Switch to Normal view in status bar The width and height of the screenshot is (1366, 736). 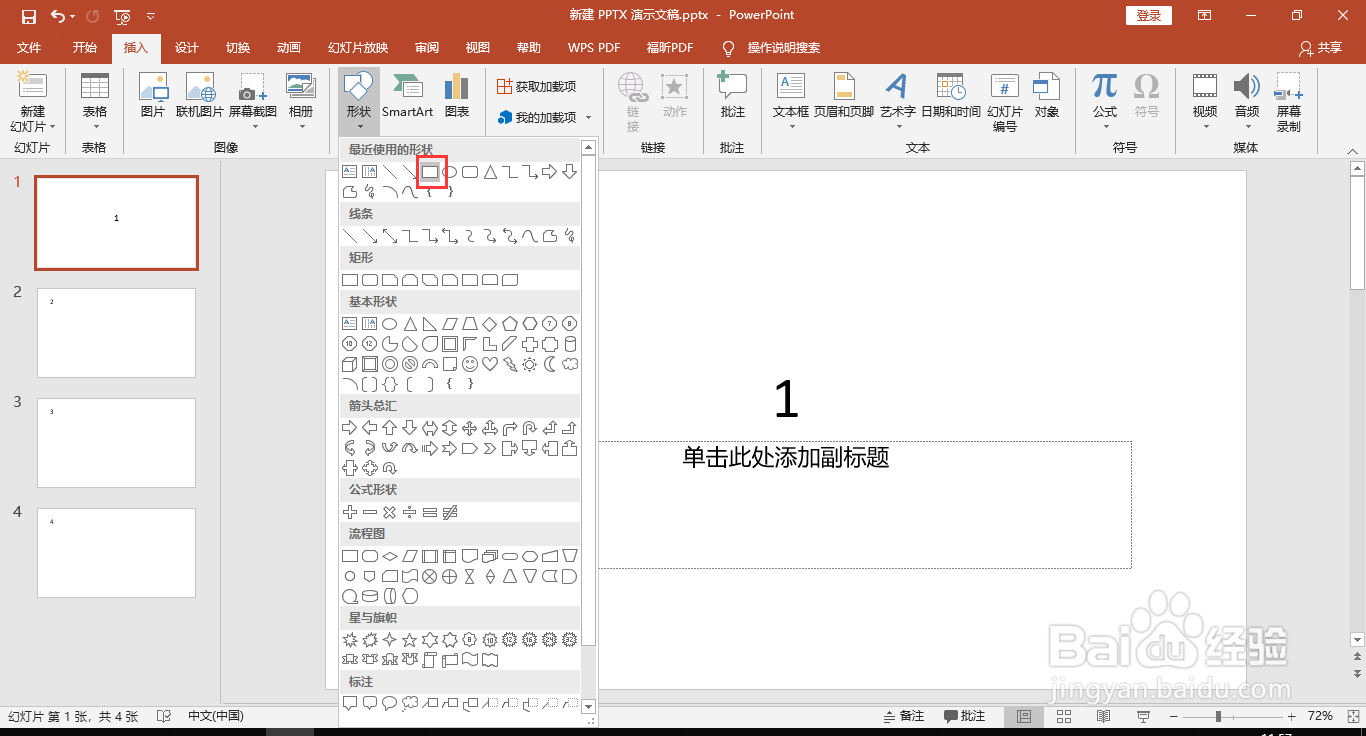(1024, 717)
